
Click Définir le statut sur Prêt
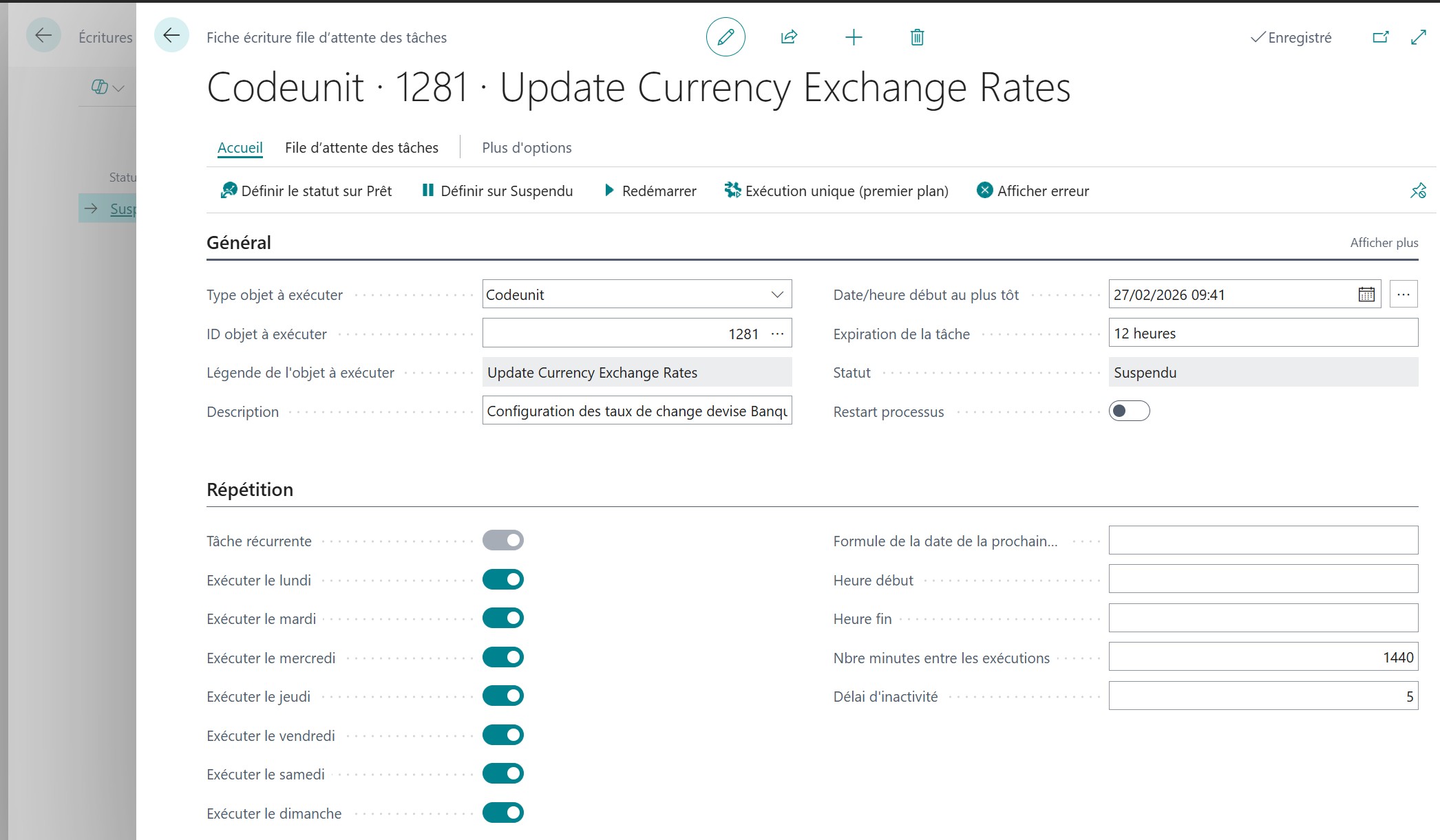[x=306, y=191]
